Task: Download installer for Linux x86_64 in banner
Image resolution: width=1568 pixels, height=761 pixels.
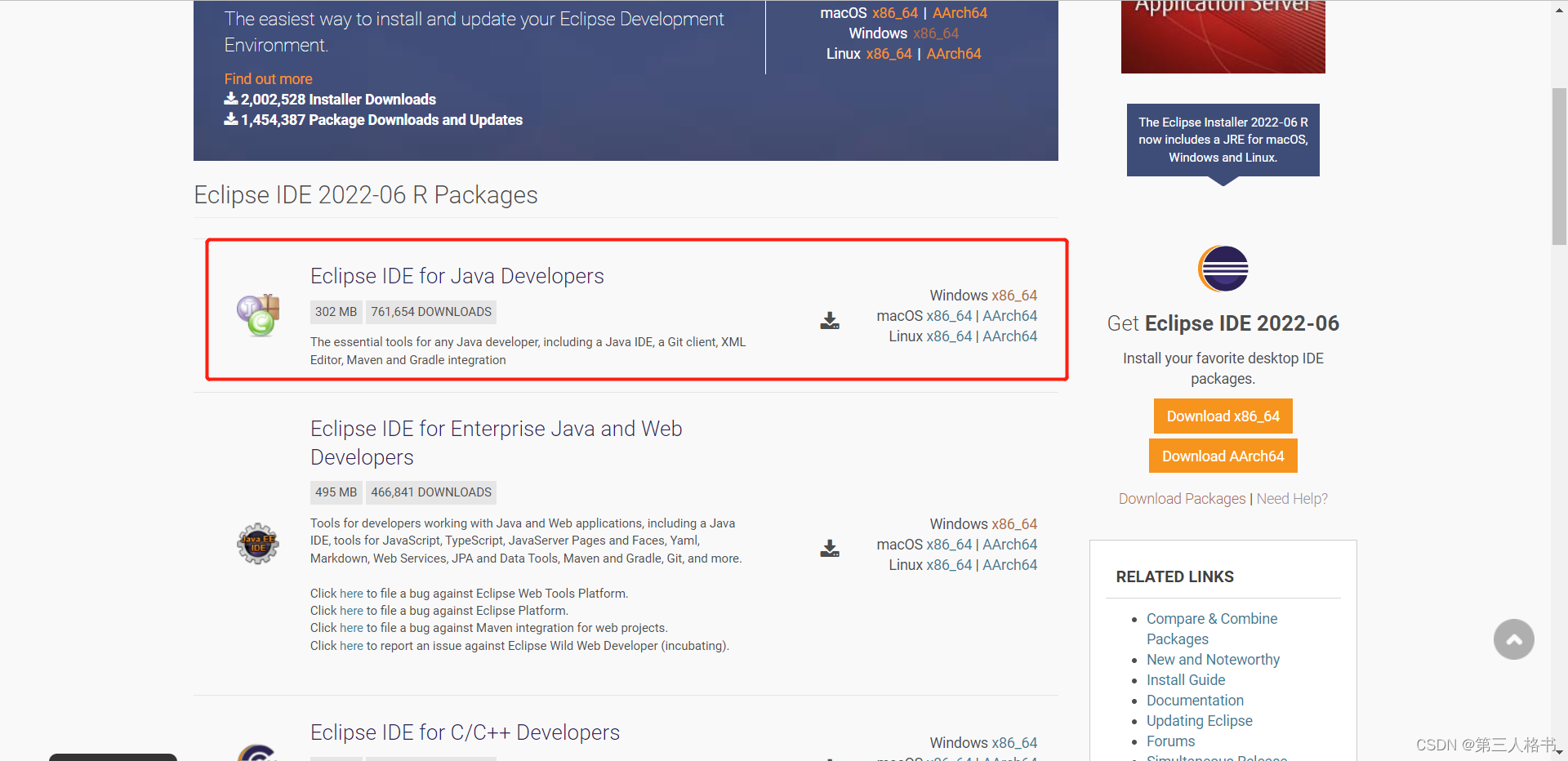Action: (x=889, y=54)
